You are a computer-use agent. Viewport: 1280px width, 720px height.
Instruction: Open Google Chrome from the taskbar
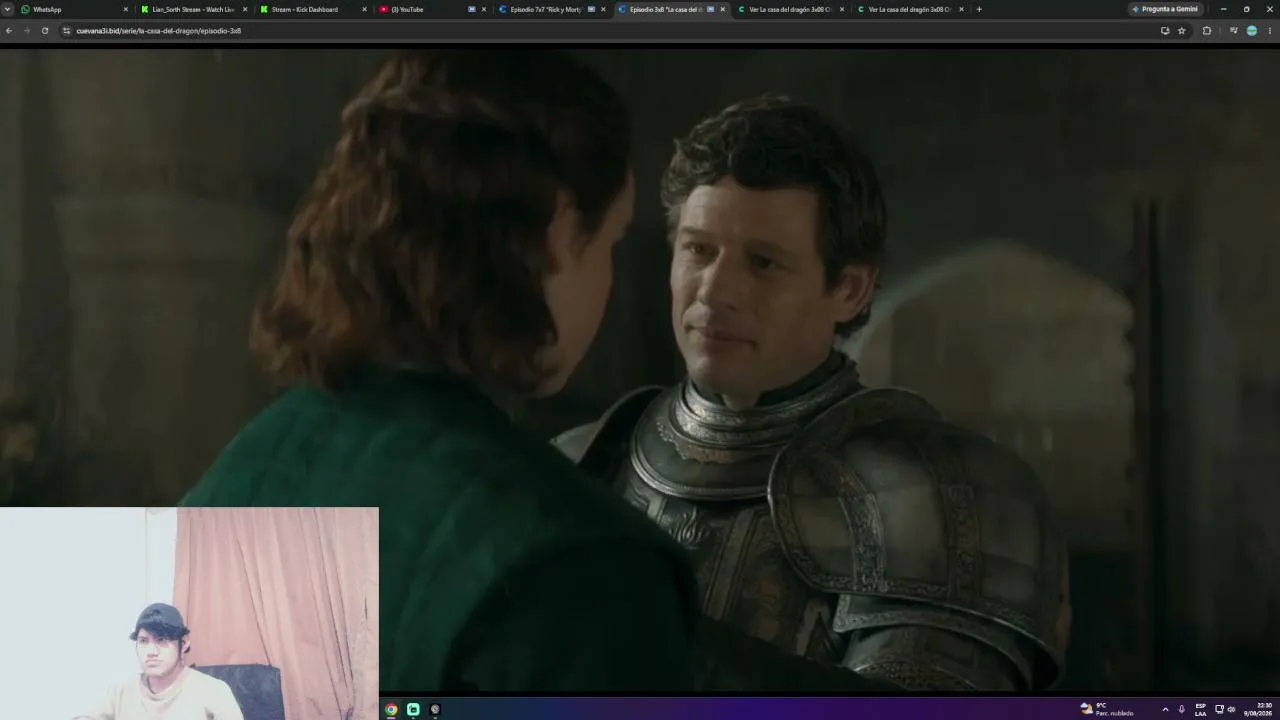tap(391, 709)
